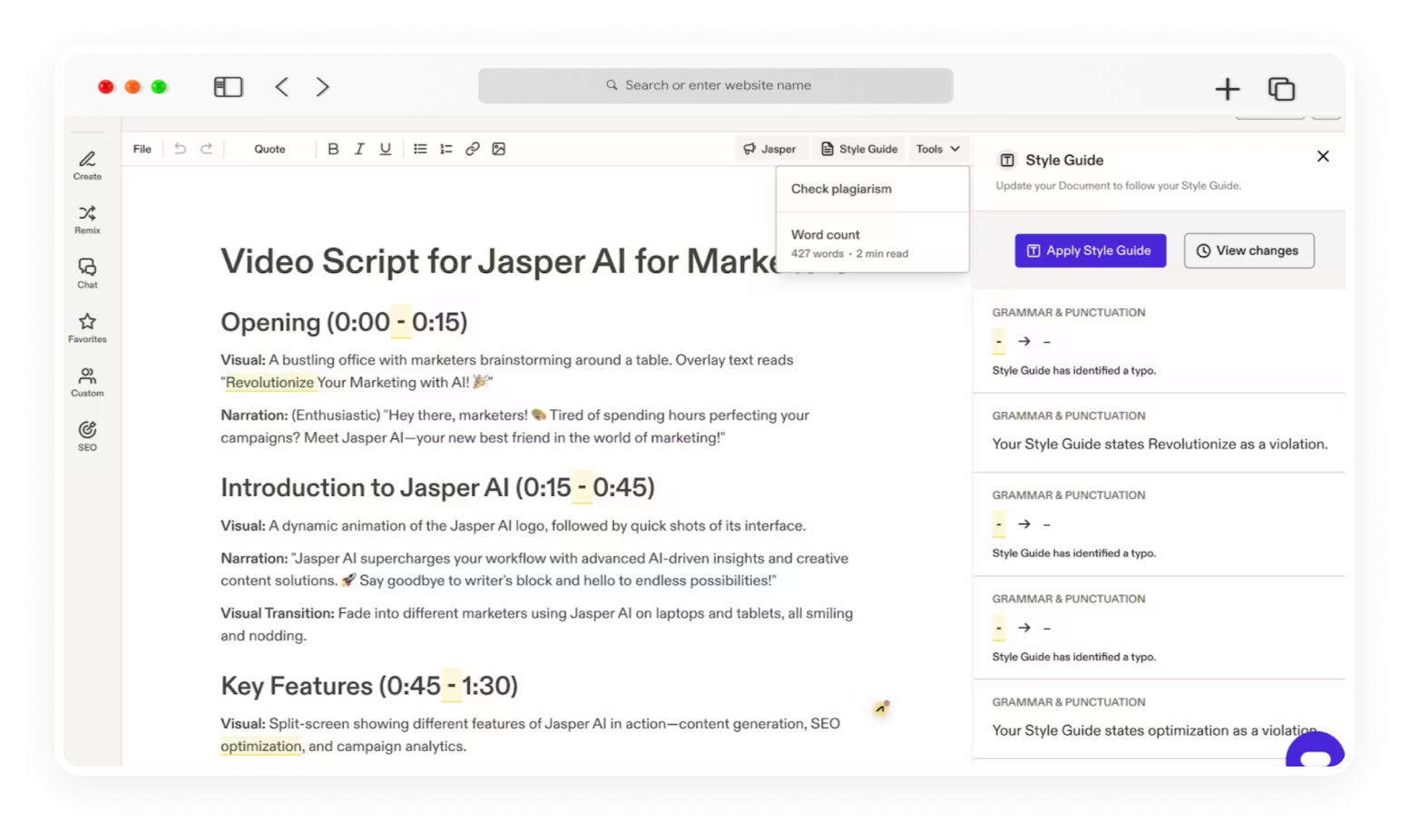Open Favorites star icon in sidebar
This screenshot has height=840, width=1409.
[87, 327]
